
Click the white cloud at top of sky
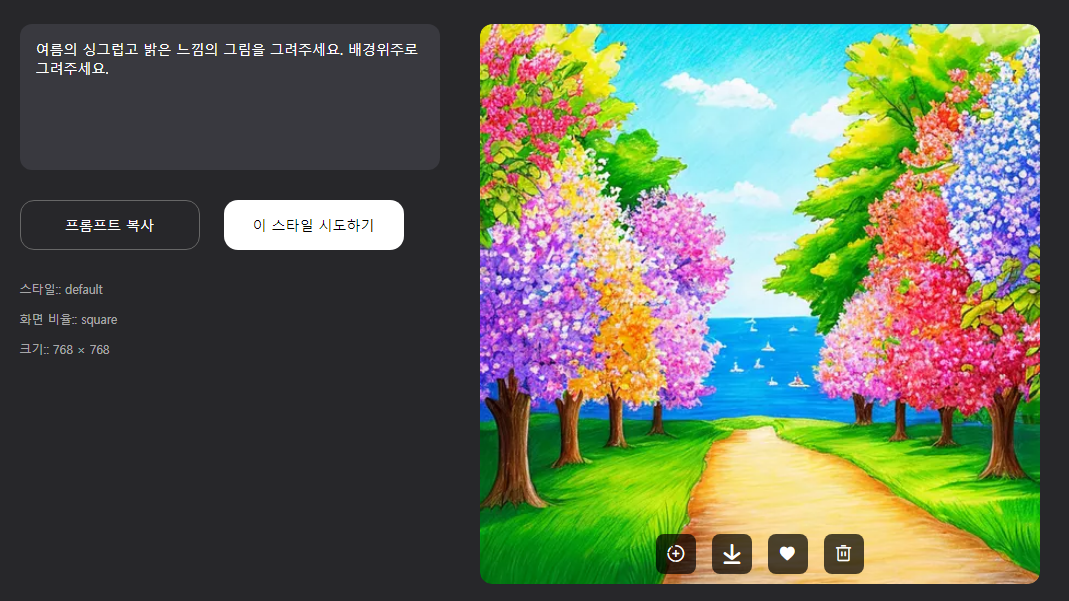pyautogui.click(x=719, y=91)
